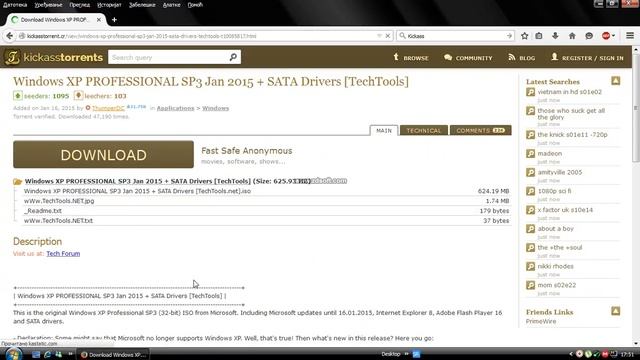Open a new browser tab
This screenshot has height=360, width=640.
(x=114, y=20)
